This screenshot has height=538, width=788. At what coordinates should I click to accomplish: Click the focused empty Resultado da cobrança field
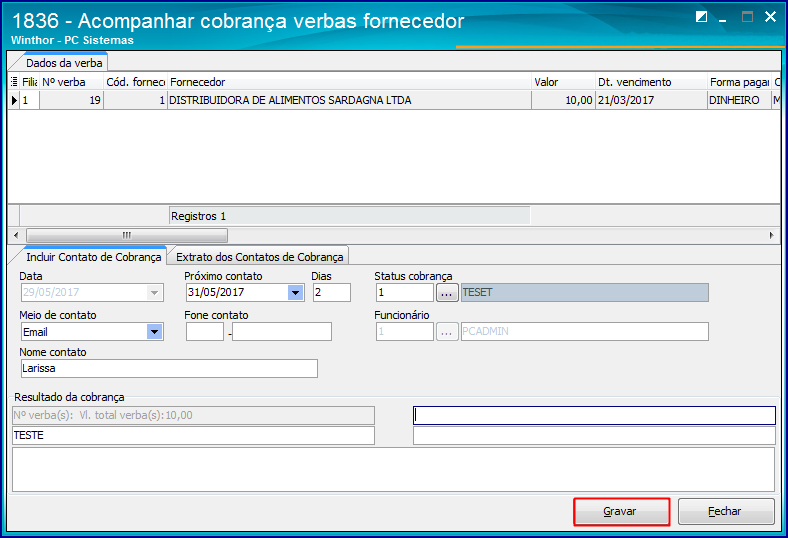pyautogui.click(x=595, y=415)
